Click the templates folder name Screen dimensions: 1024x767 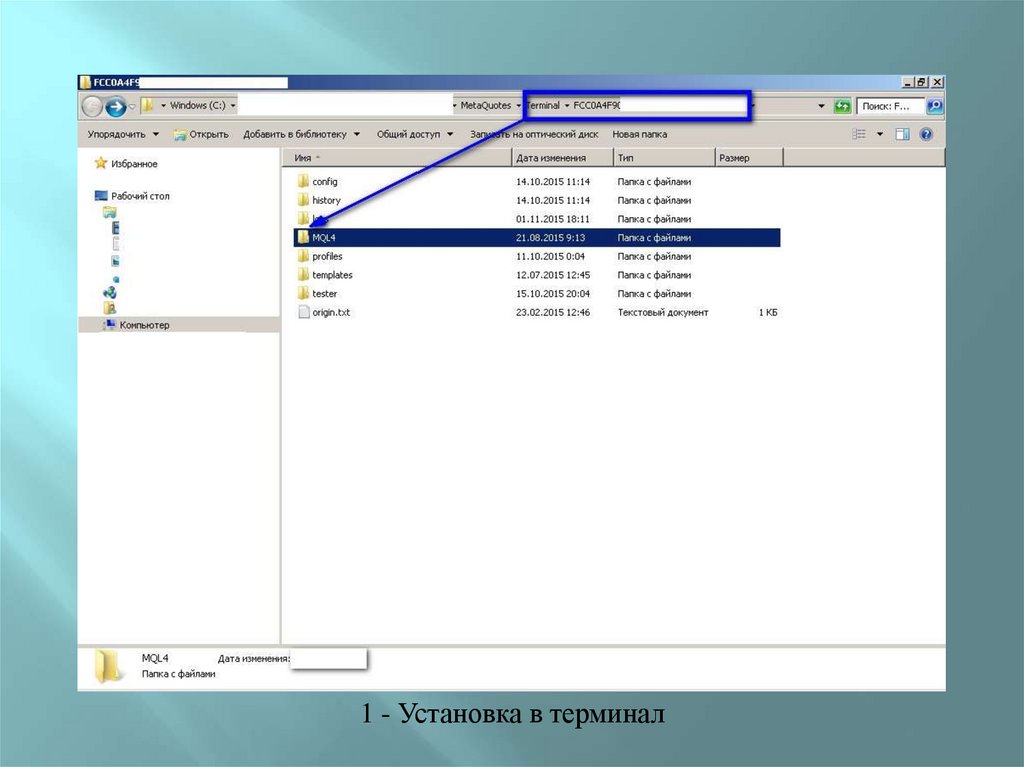[x=332, y=275]
